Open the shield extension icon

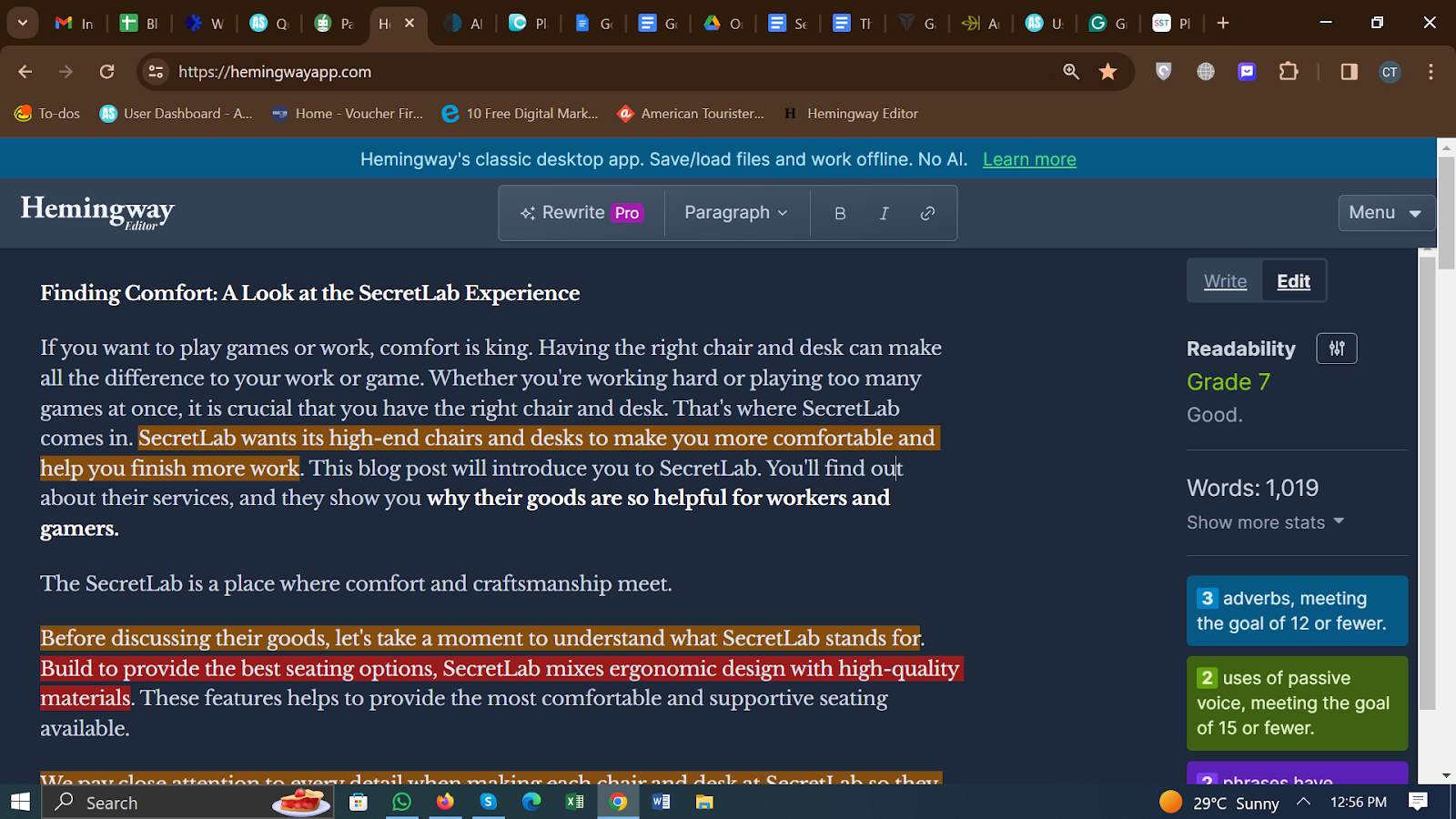1163,72
